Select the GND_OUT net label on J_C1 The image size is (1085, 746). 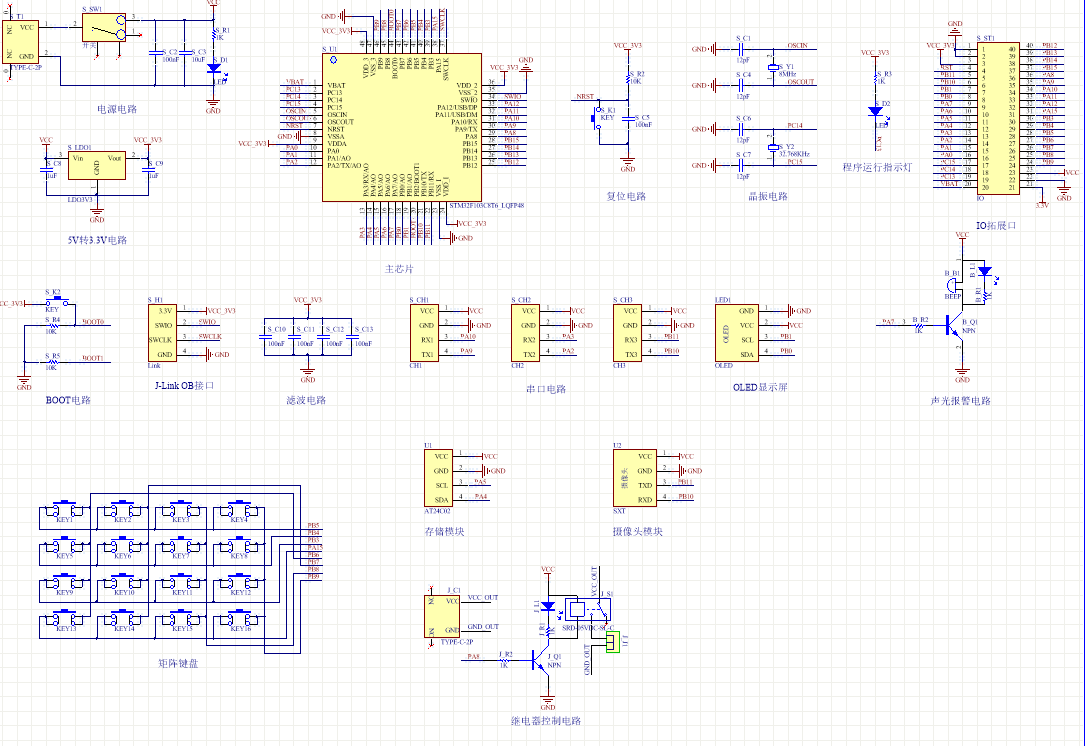coord(483,627)
